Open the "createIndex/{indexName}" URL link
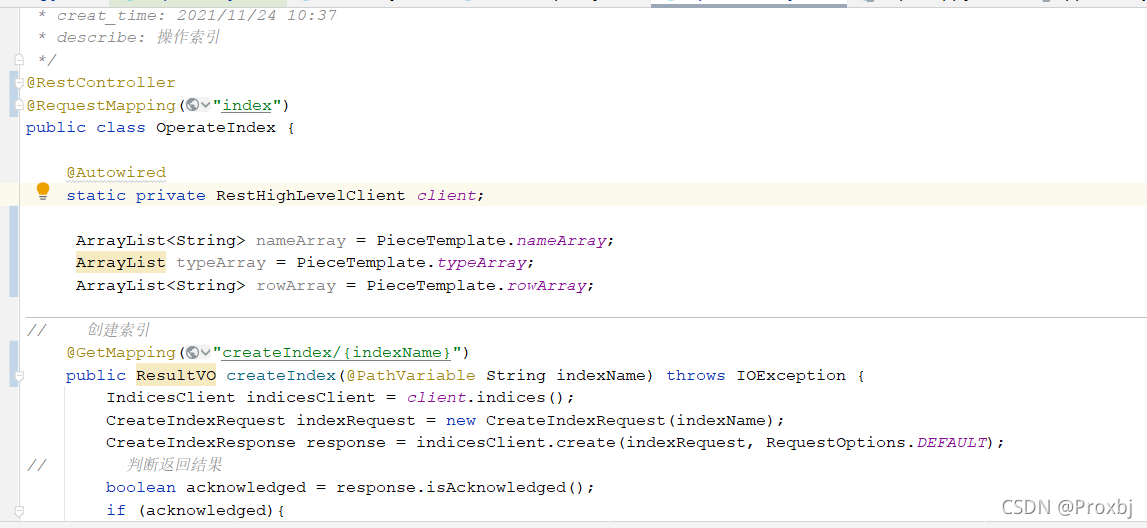 click(336, 352)
